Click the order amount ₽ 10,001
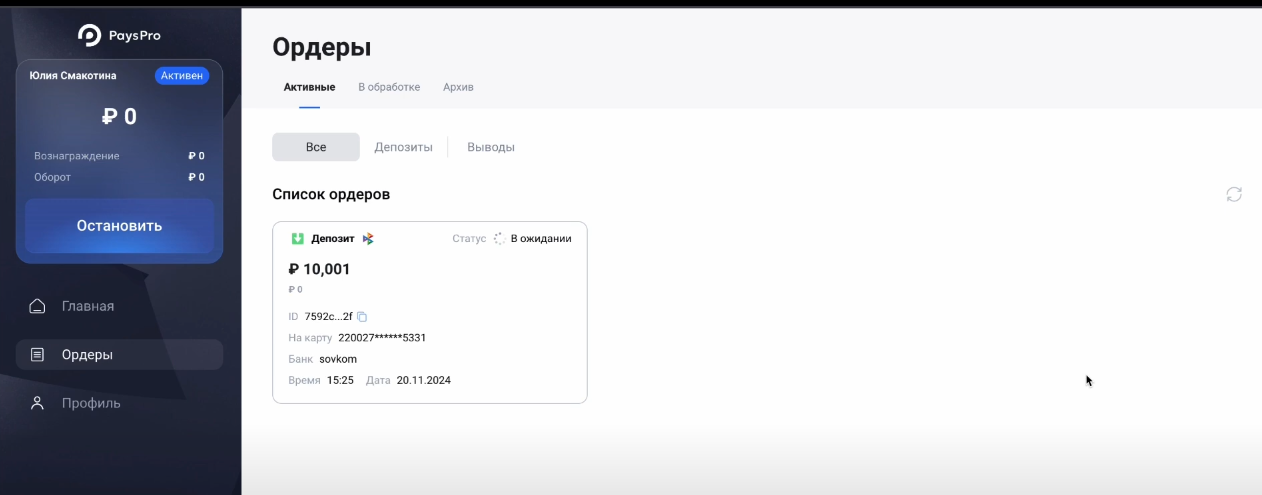 319,269
